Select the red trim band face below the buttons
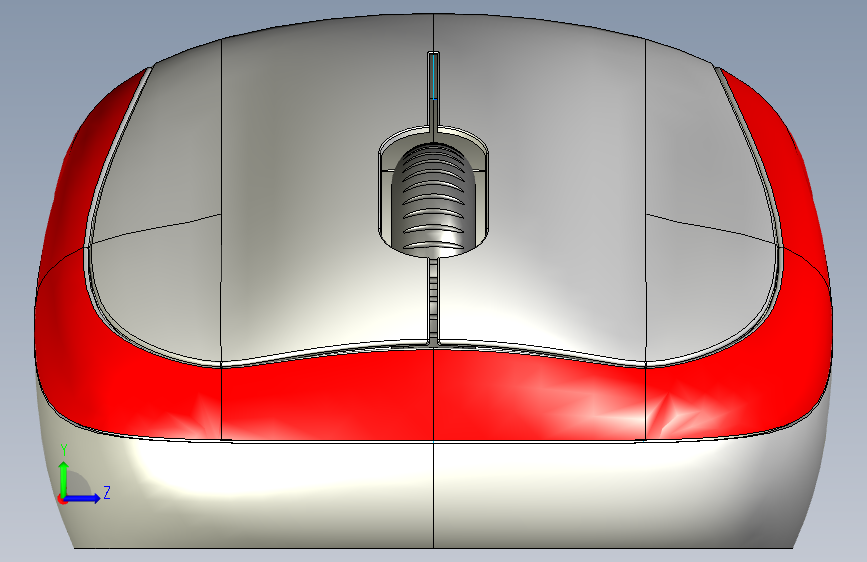This screenshot has width=867, height=562. (433, 396)
